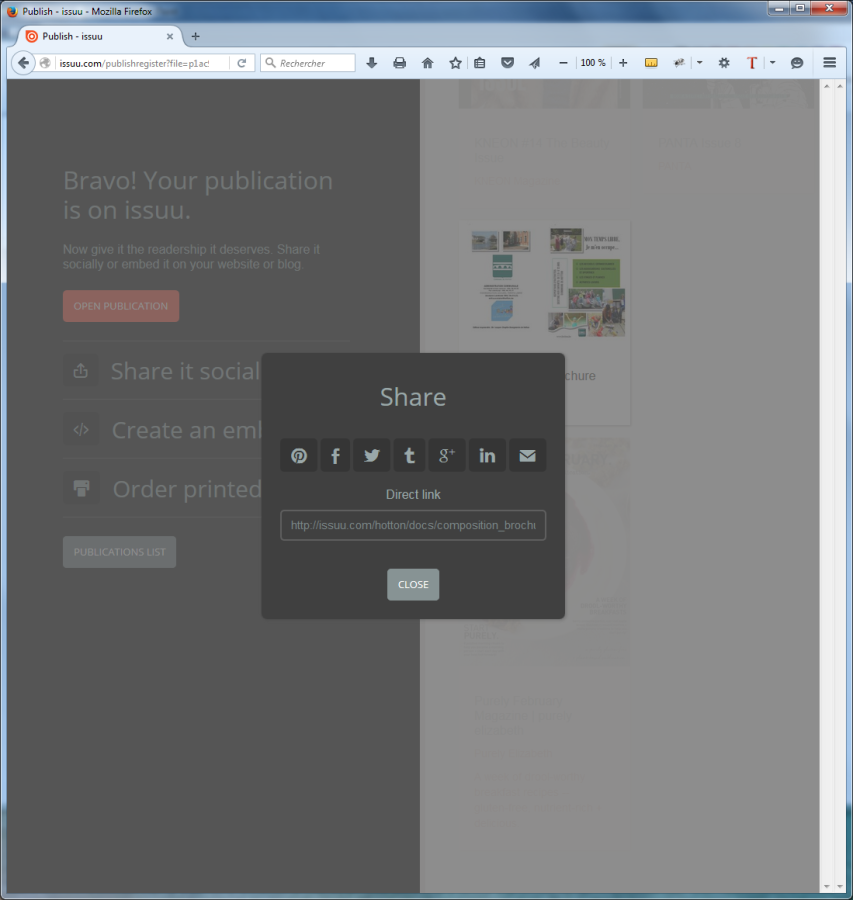Click the share upload icon beside Share it socially
853x900 pixels.
pyautogui.click(x=81, y=371)
